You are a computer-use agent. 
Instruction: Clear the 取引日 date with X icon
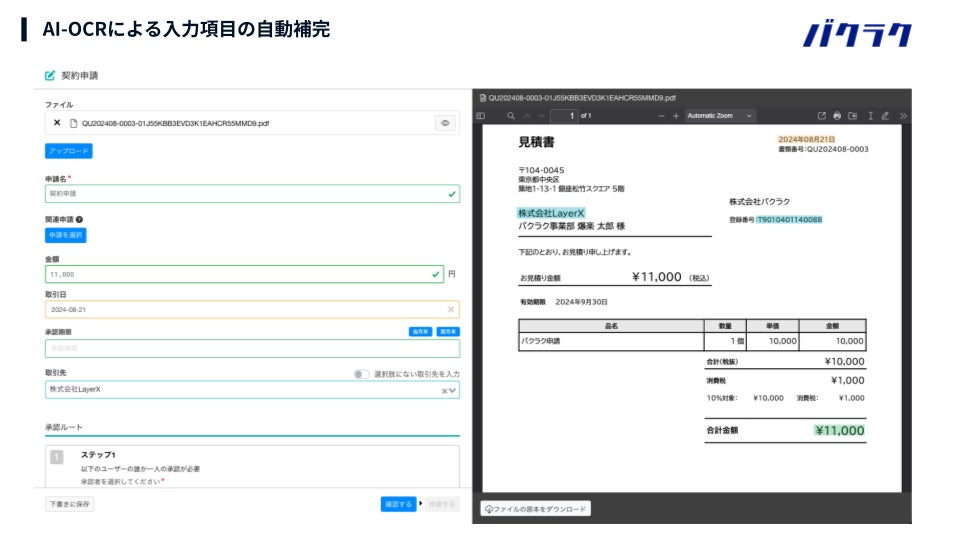(451, 310)
